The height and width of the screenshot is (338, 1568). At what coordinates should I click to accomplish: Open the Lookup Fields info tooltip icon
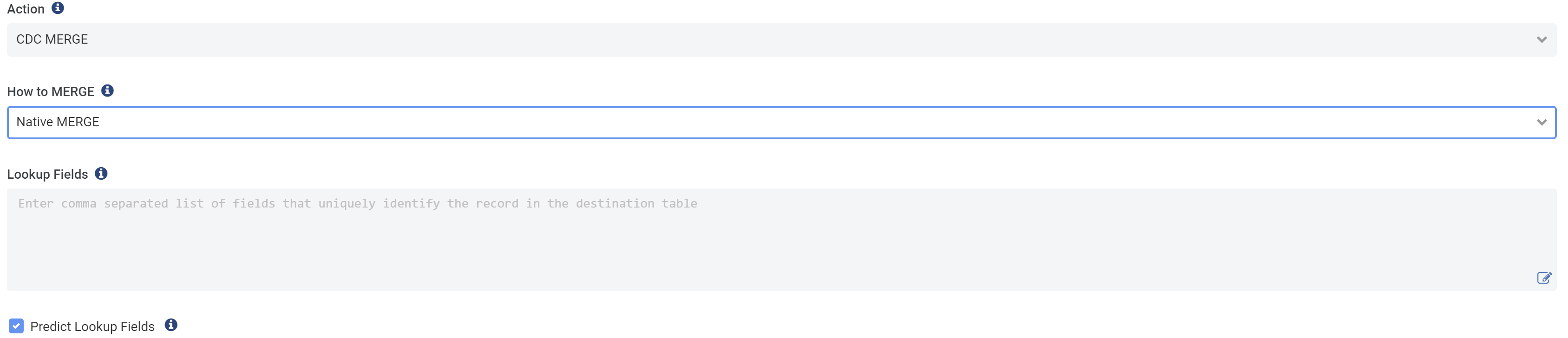coord(101,173)
